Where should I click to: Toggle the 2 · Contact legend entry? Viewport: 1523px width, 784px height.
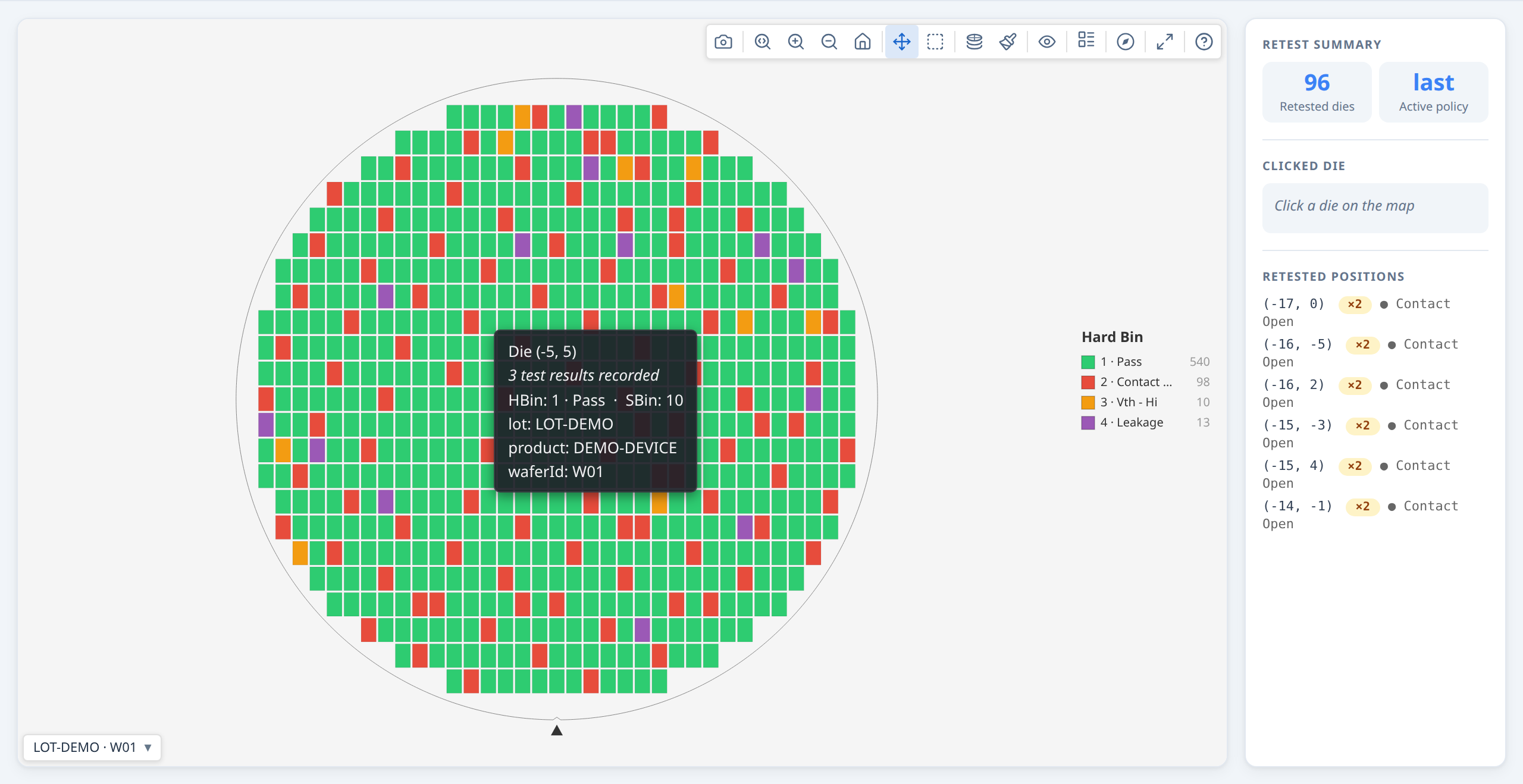click(1145, 382)
